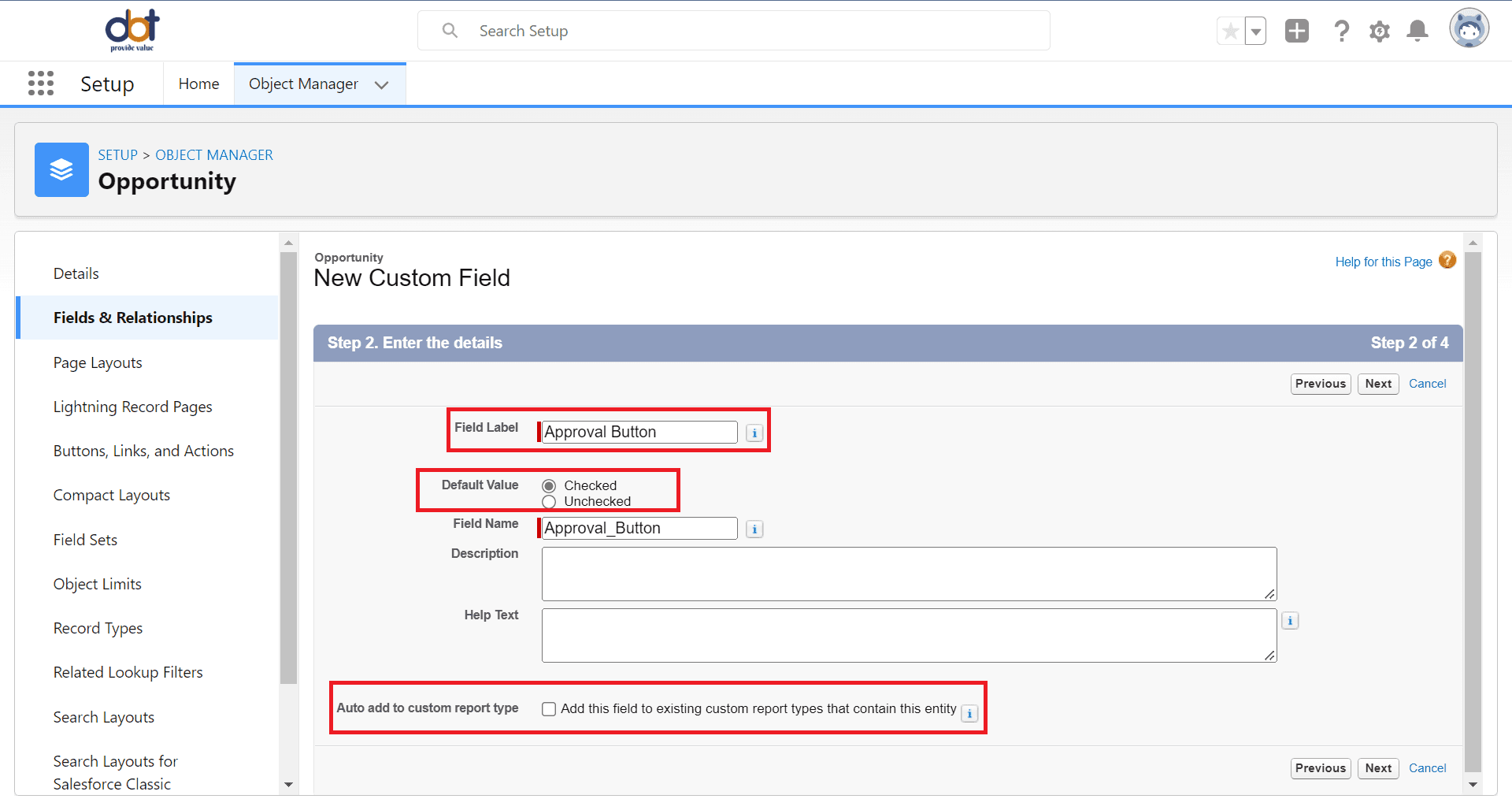
Task: Click the dat company logo
Action: point(132,30)
